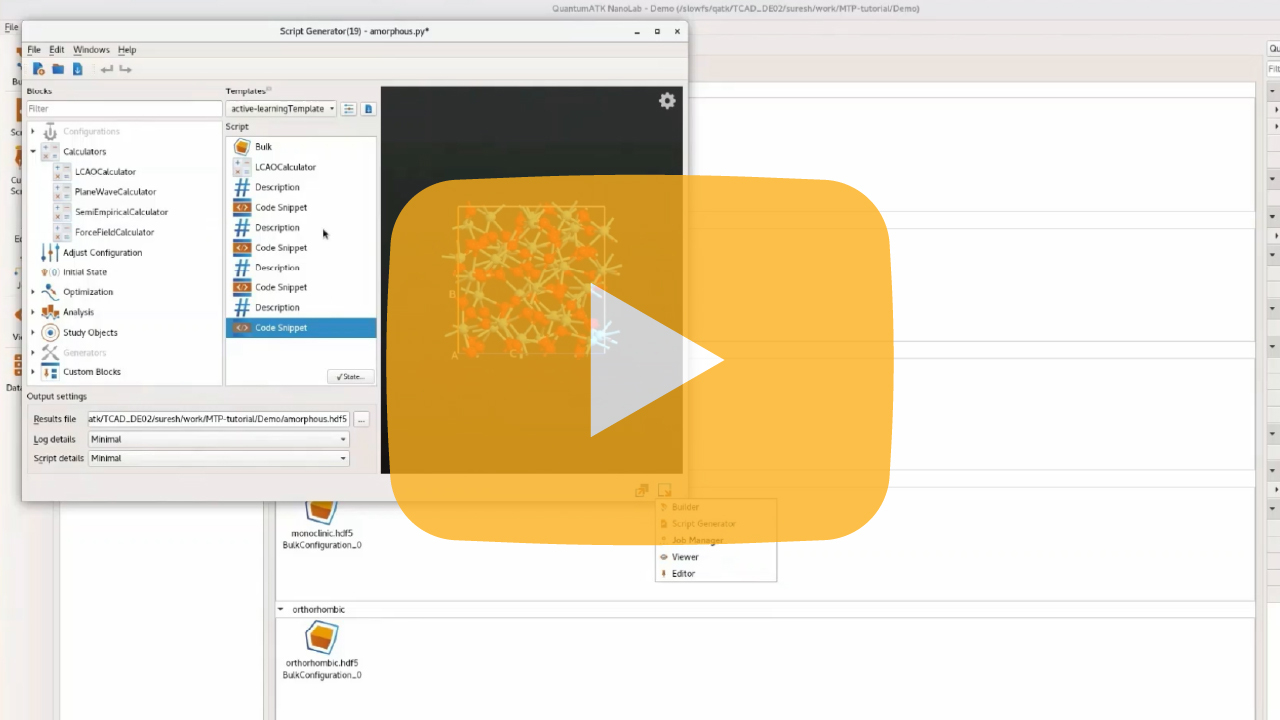This screenshot has width=1280, height=720.
Task: Open viewer settings gear icon
Action: coord(667,101)
